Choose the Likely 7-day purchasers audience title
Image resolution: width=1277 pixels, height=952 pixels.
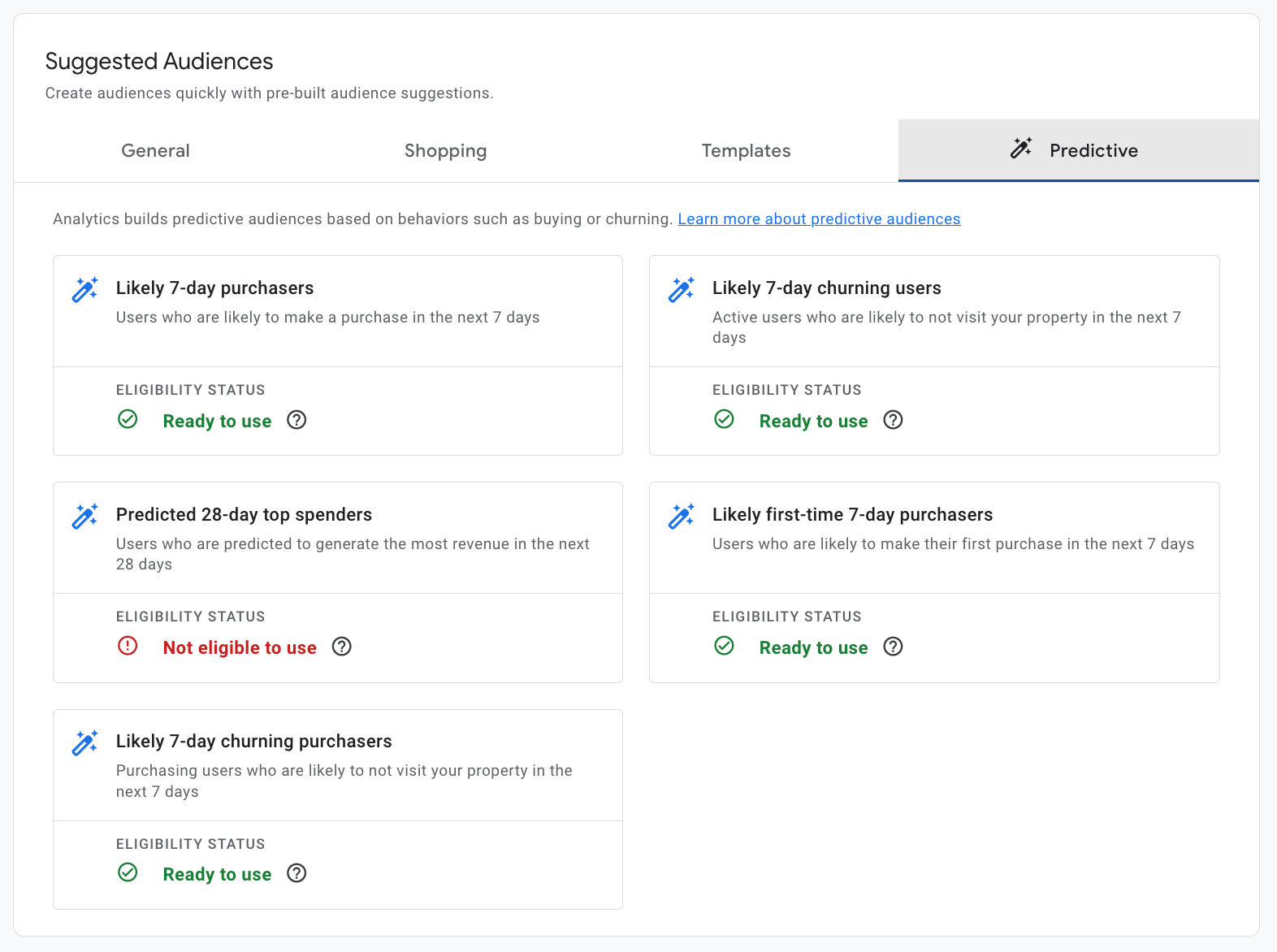click(x=214, y=288)
